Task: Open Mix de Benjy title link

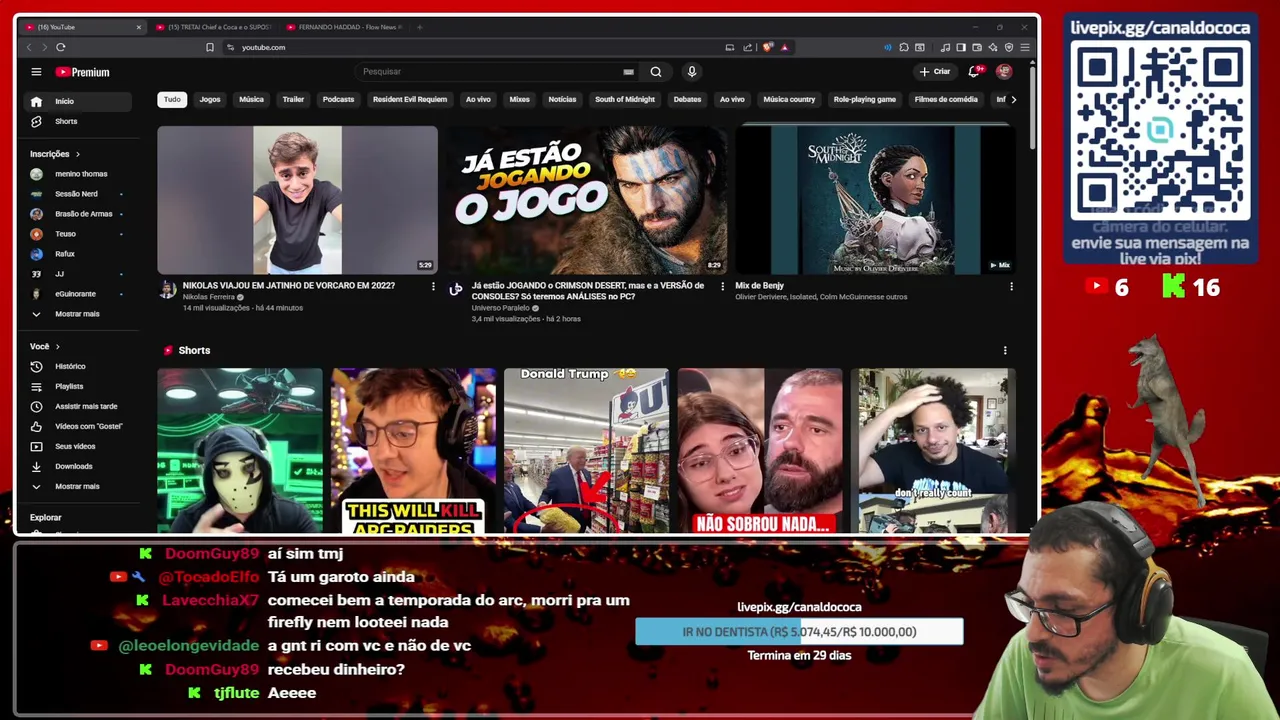Action: click(759, 286)
